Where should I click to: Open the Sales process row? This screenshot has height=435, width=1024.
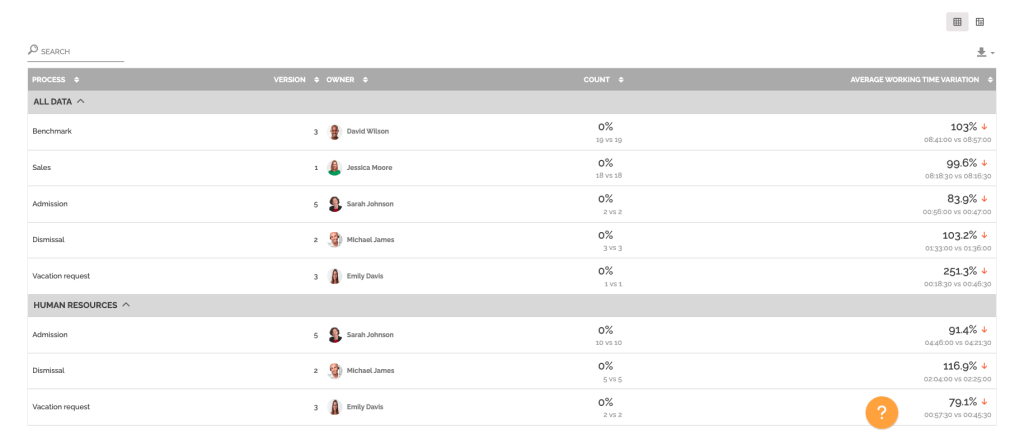[42, 168]
